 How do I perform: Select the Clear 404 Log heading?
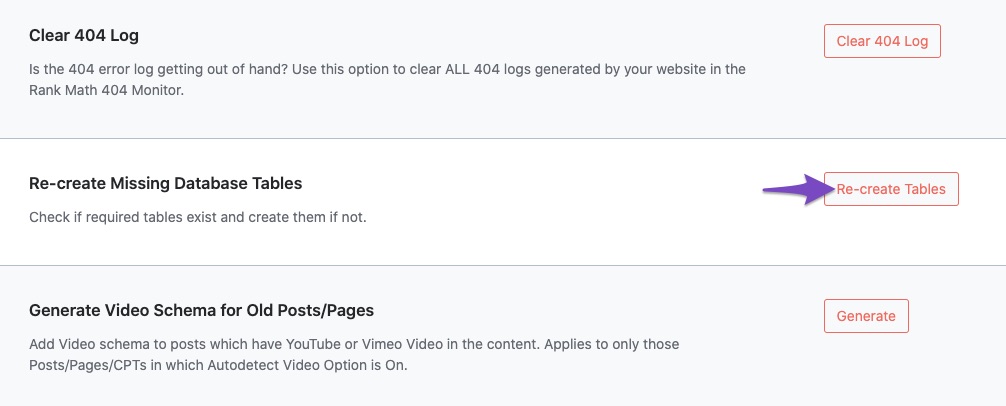click(x=84, y=36)
